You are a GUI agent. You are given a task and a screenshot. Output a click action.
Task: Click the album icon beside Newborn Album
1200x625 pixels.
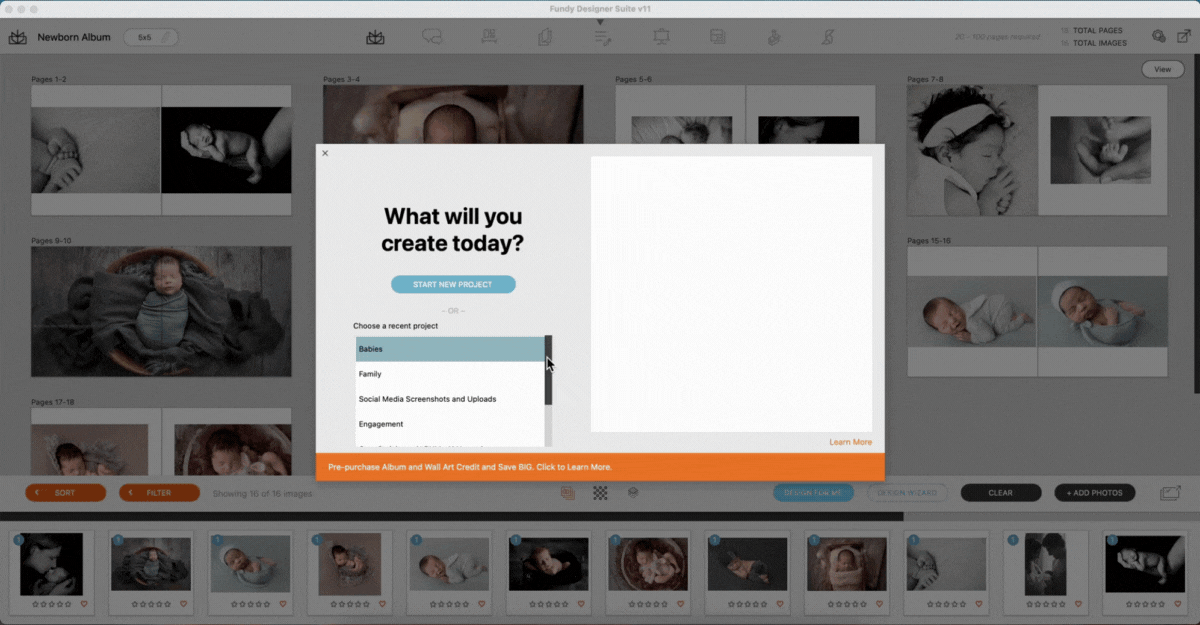coord(17,37)
